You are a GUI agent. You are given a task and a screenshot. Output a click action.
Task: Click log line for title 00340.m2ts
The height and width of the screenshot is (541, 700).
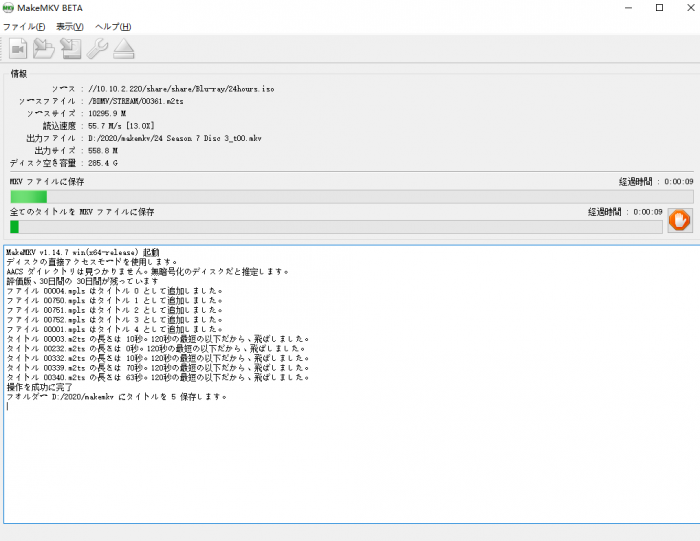point(158,378)
